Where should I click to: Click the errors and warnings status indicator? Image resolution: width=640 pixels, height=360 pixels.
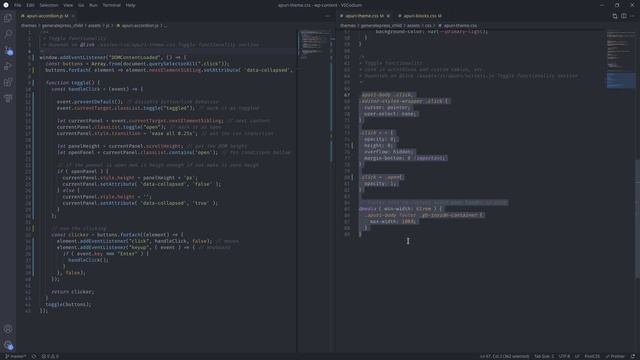[x=50, y=356]
